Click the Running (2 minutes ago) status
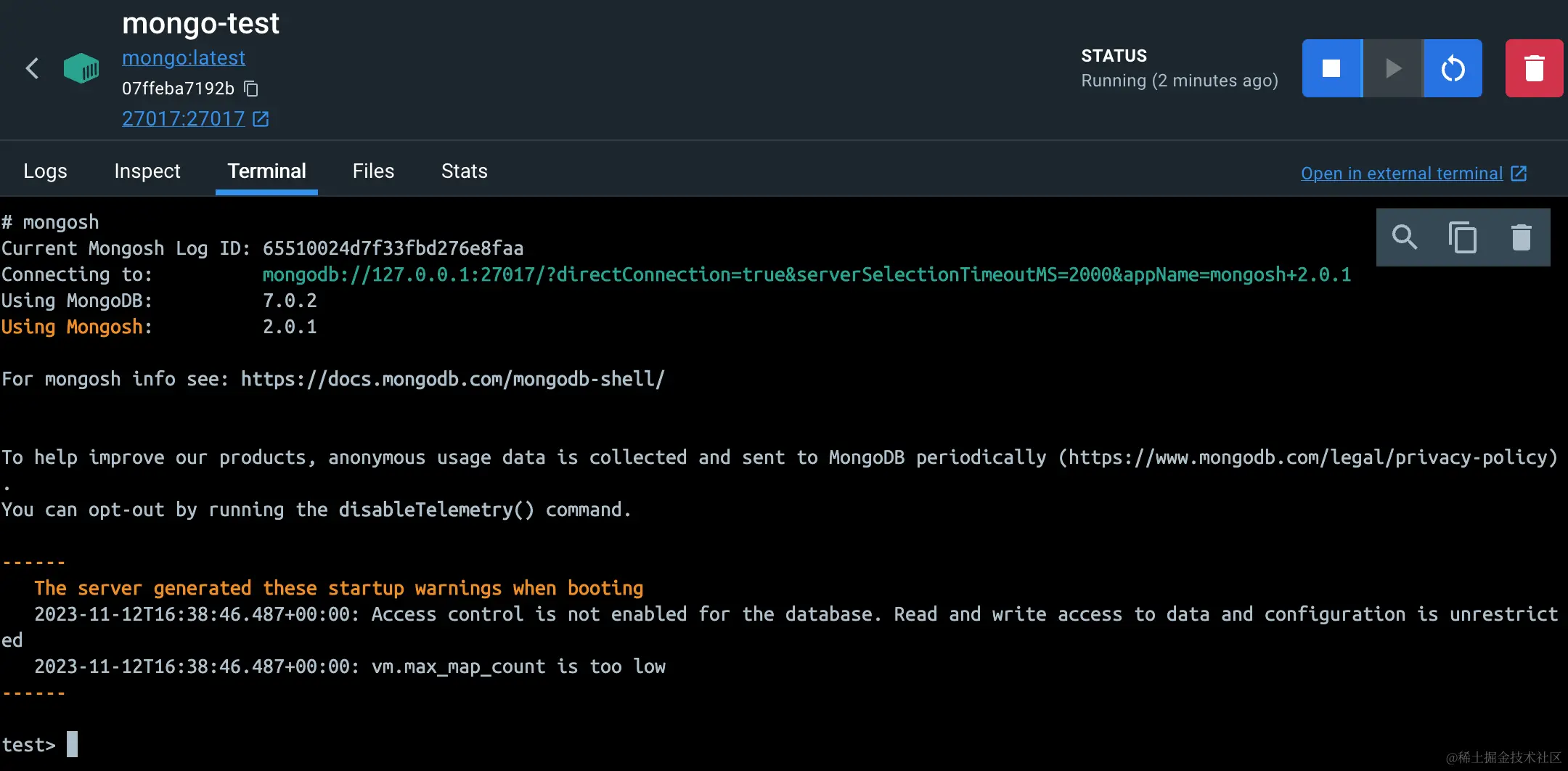The image size is (1568, 771). [x=1180, y=81]
